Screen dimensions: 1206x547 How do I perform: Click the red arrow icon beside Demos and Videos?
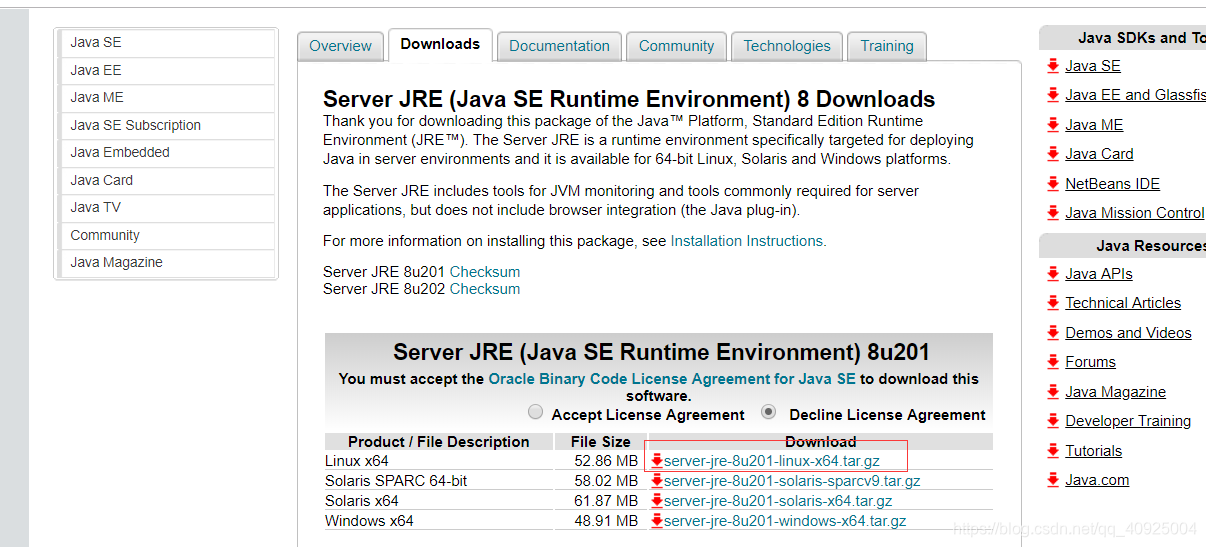1053,333
